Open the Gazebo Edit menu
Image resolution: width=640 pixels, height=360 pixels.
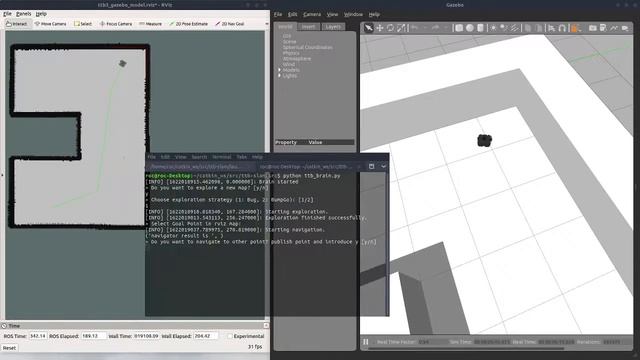[293, 14]
